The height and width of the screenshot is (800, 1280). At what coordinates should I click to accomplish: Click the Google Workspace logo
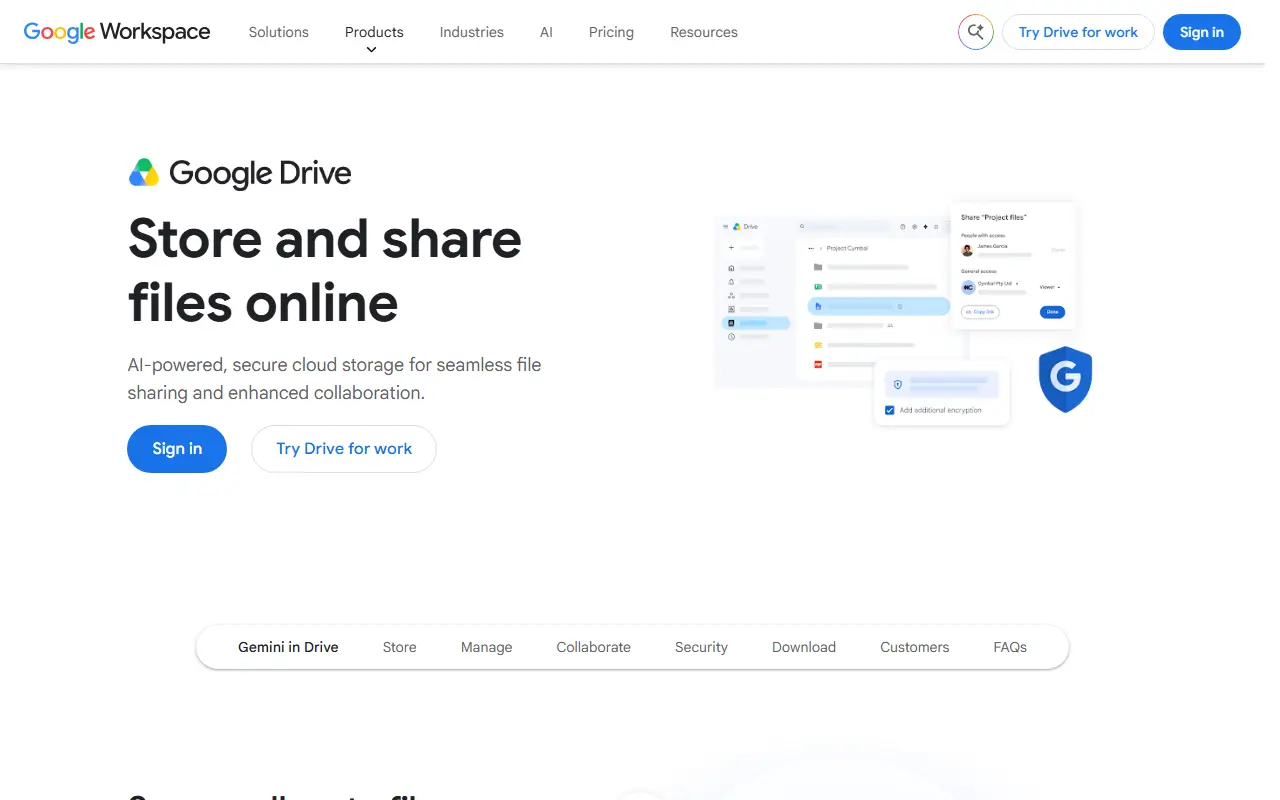[x=117, y=32]
